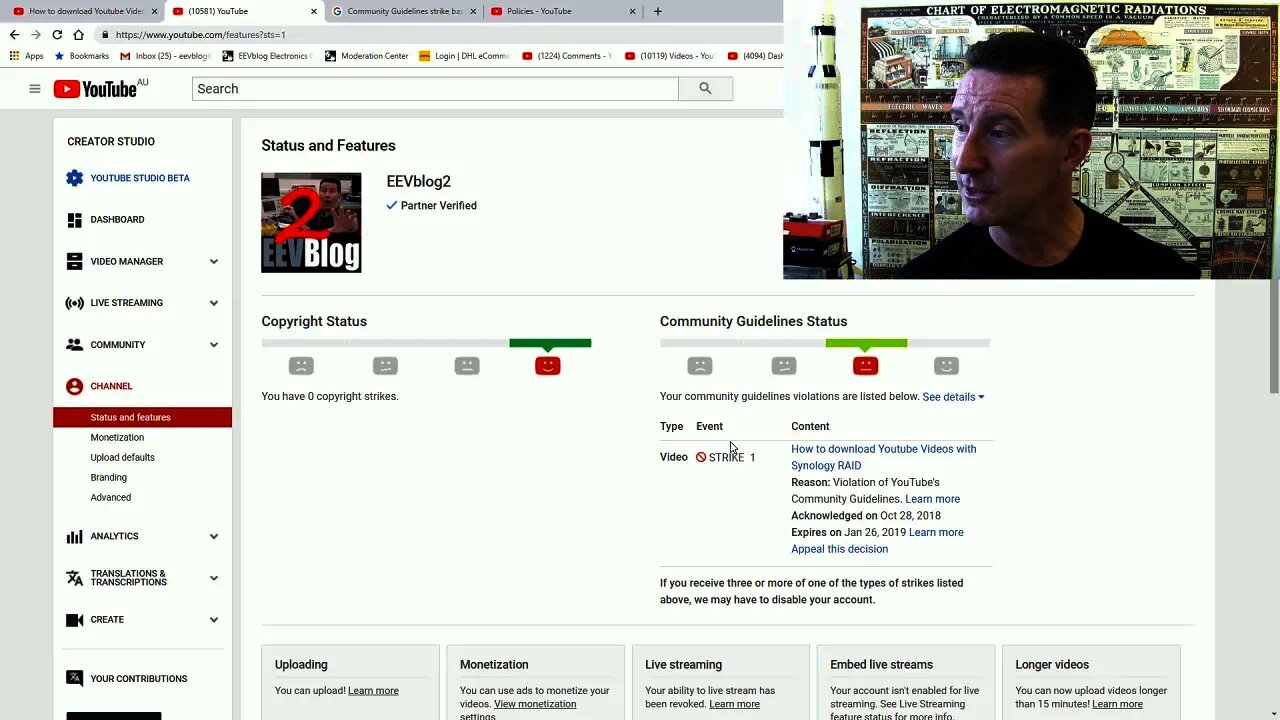Click the browser home button
Screen dimensions: 1280x720
point(78,34)
